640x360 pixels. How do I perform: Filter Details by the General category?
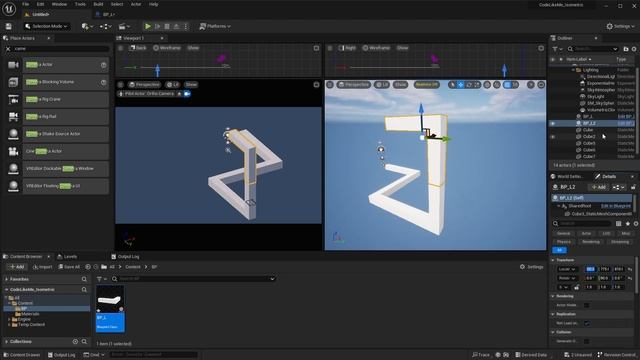click(563, 233)
